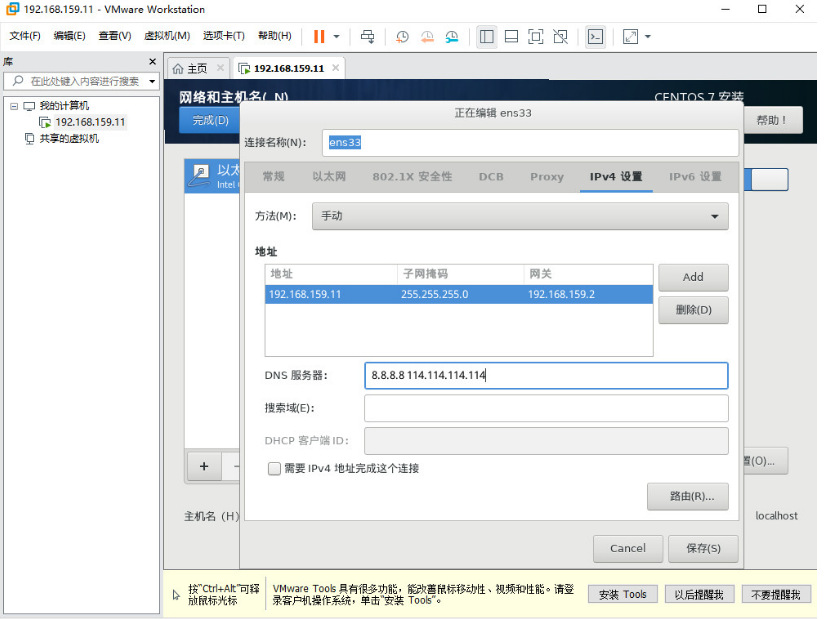The image size is (825, 619).
Task: Open the snapshot manager icon
Action: tap(452, 36)
